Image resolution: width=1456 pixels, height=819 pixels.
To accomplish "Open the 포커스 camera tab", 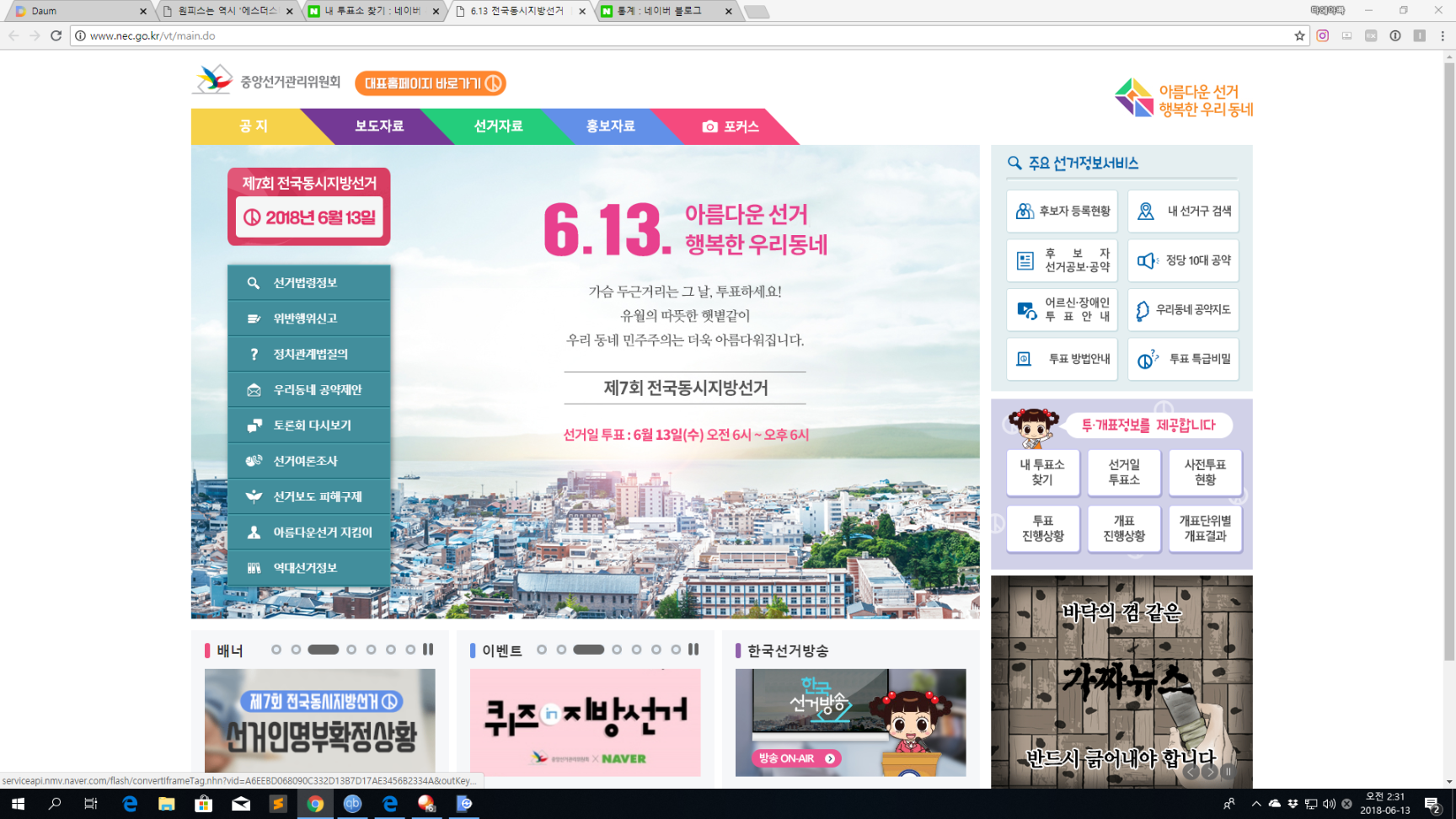I will tap(731, 126).
